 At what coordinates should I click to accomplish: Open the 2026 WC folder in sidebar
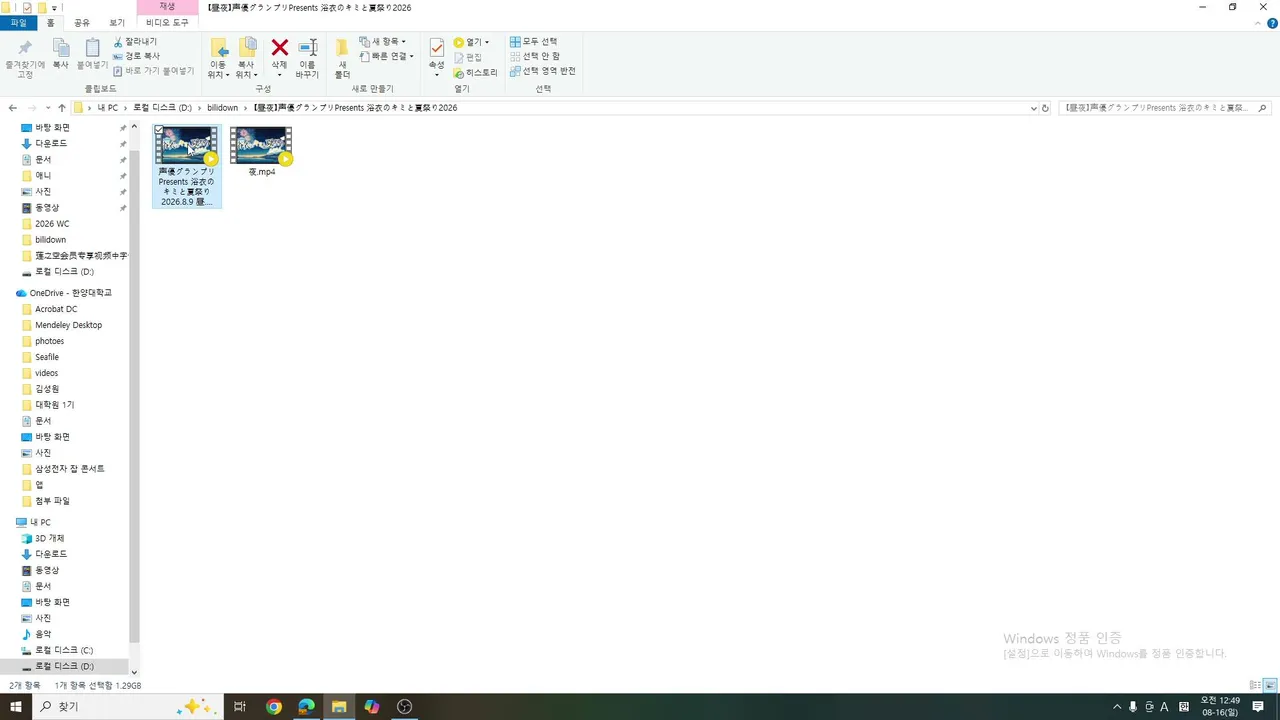pos(52,224)
